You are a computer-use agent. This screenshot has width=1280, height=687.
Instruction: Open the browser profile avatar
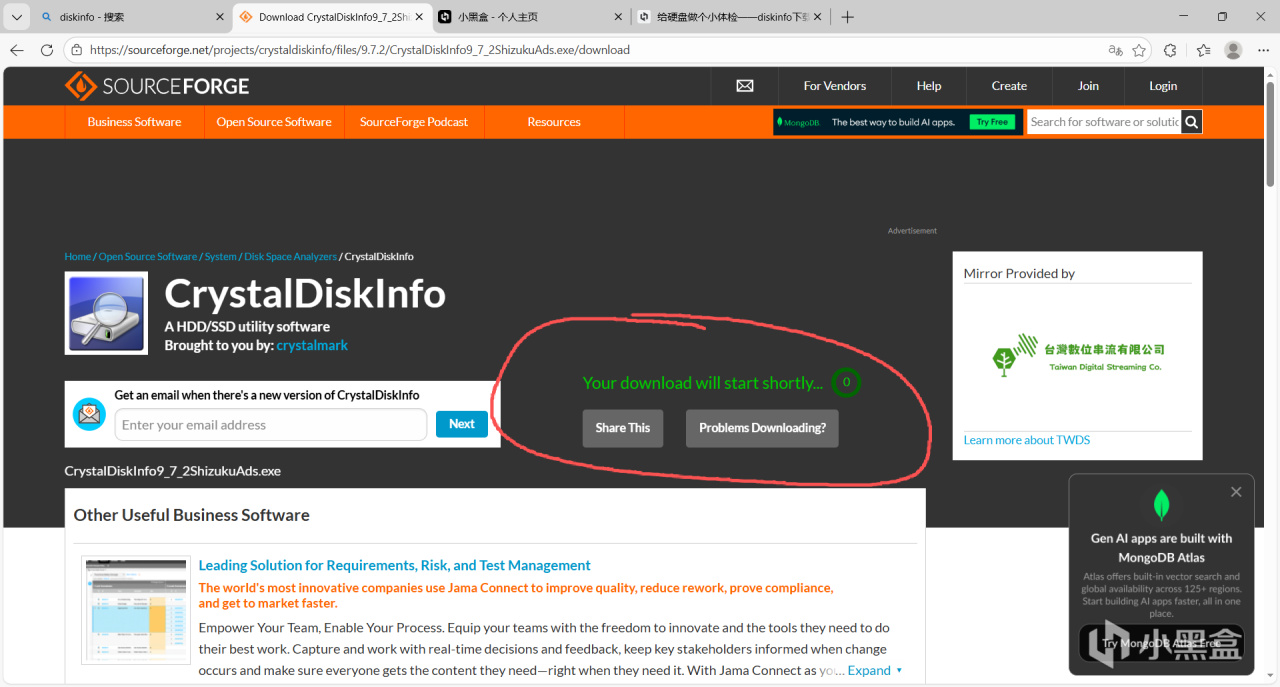(1234, 50)
